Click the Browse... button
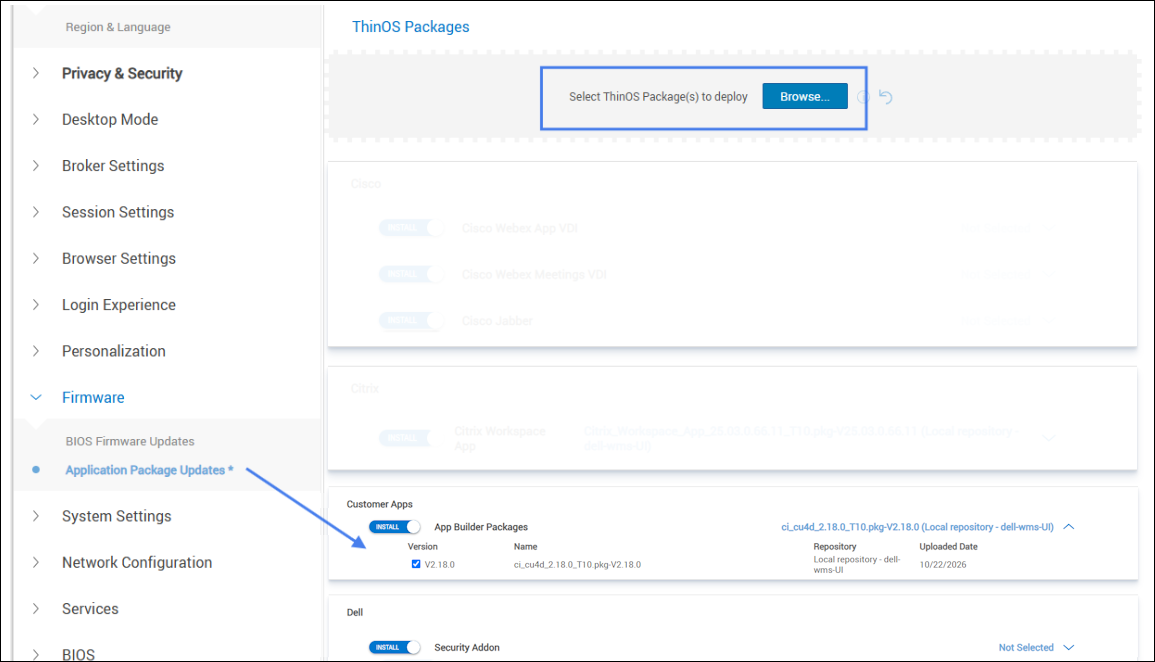Screen dimensions: 1155x662 coord(804,96)
